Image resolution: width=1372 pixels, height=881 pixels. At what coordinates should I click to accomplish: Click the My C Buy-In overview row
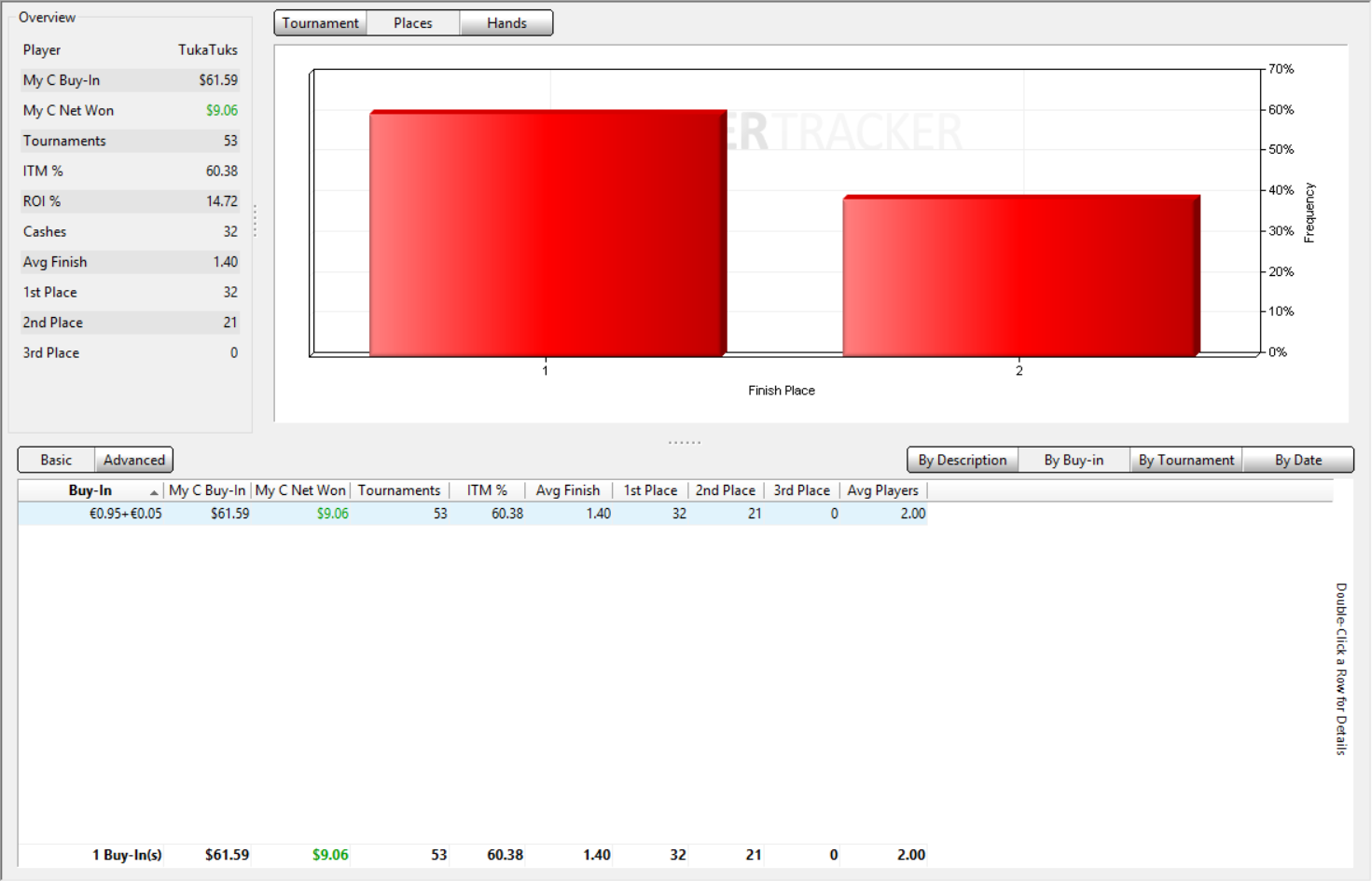(x=131, y=80)
